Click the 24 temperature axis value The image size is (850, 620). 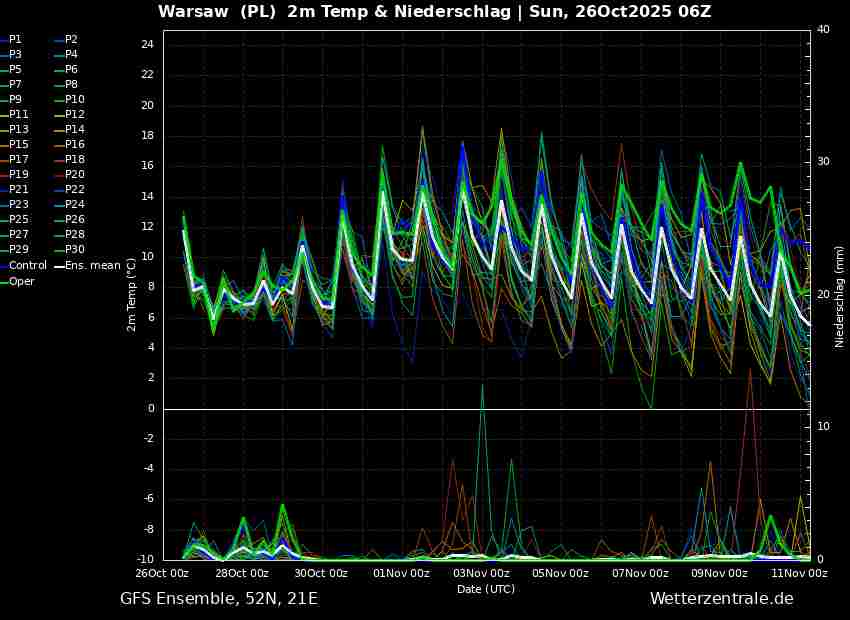[x=147, y=44]
